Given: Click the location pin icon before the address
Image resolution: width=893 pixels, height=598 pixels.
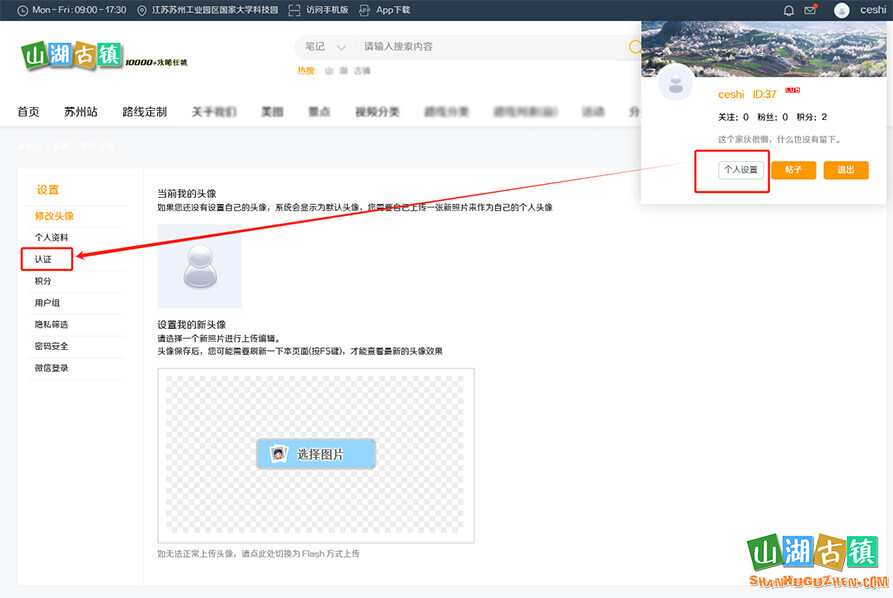Looking at the screenshot, I should [143, 10].
